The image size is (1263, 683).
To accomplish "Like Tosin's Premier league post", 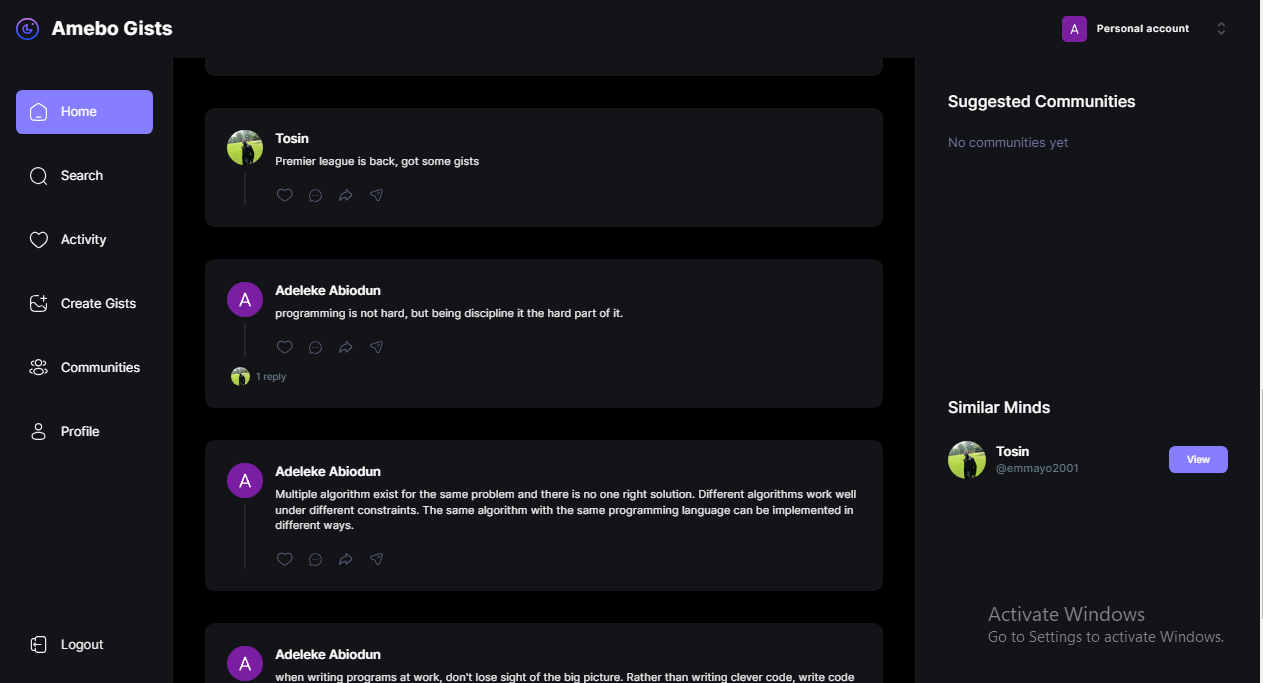I will (x=285, y=195).
